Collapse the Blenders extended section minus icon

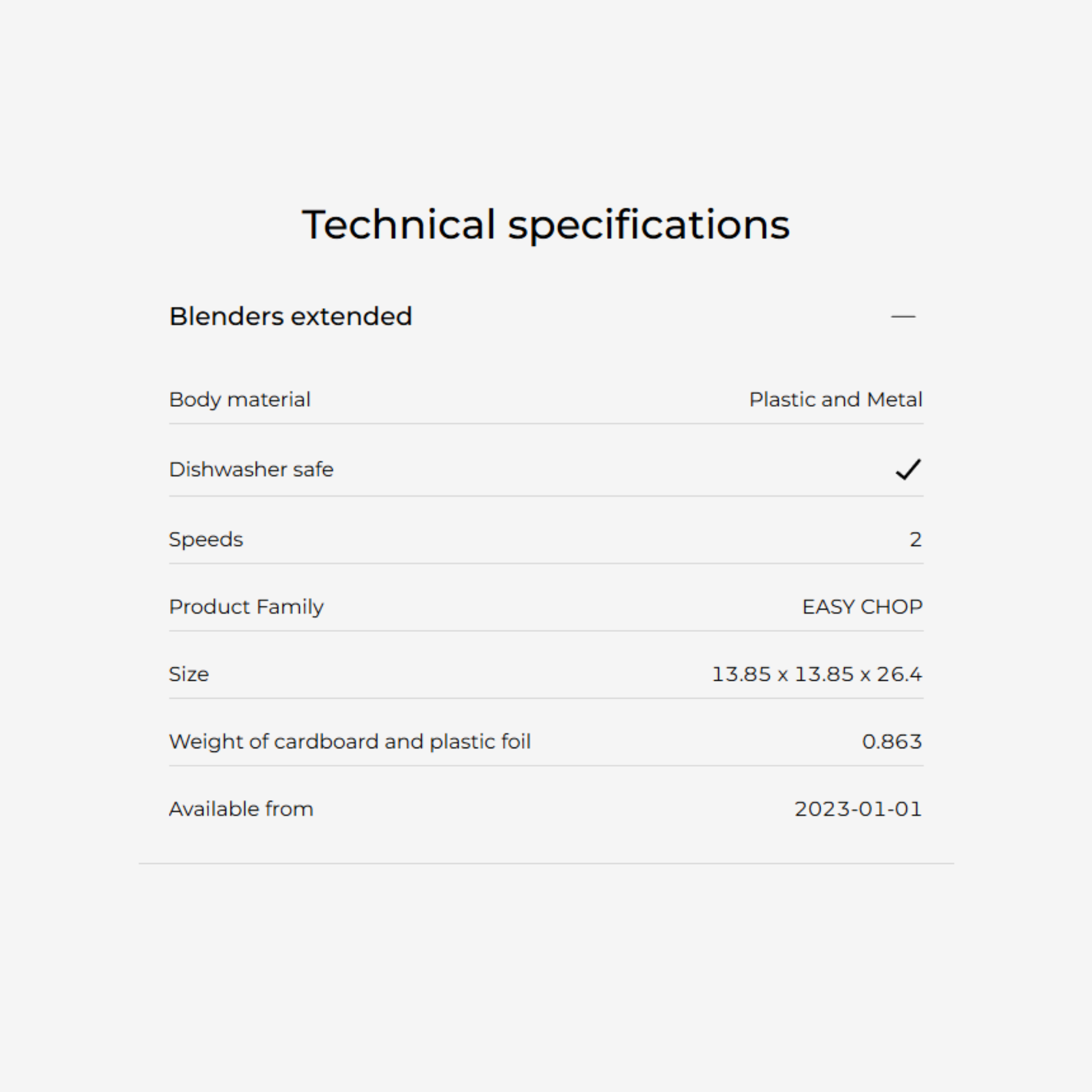903,317
